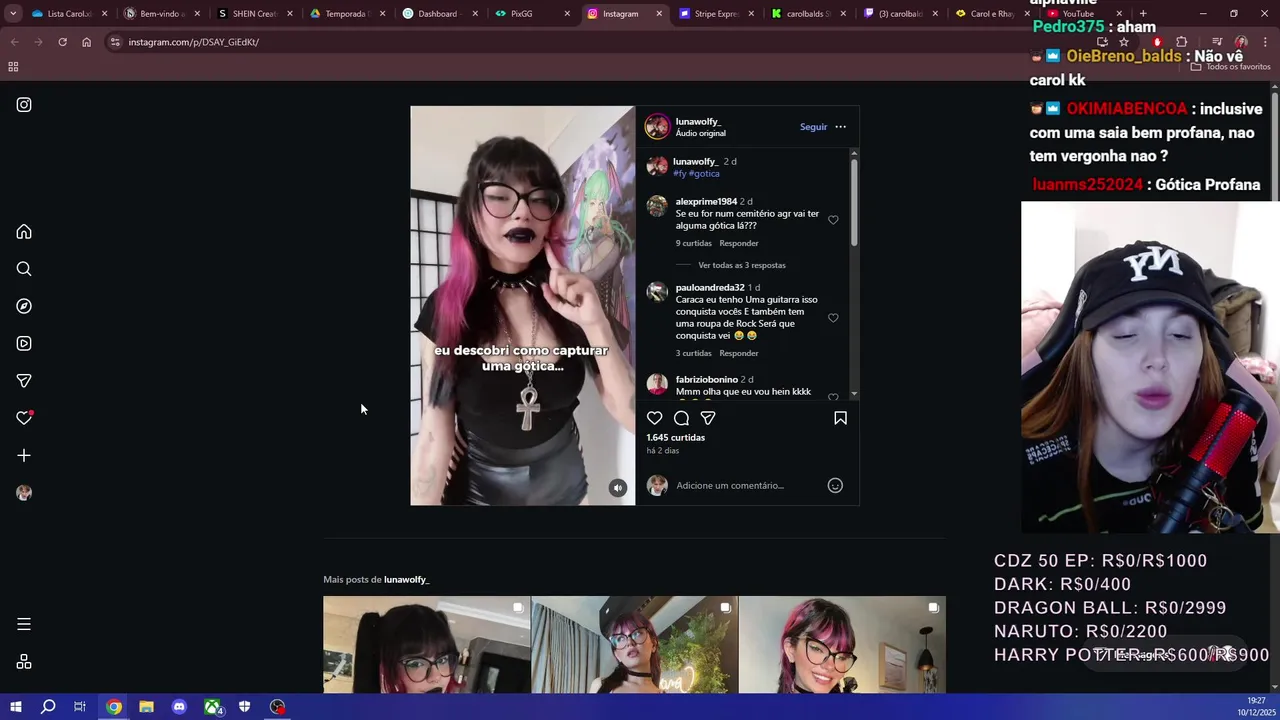Open the sidebar More hamburger menu
The height and width of the screenshot is (720, 1280).
tap(24, 624)
